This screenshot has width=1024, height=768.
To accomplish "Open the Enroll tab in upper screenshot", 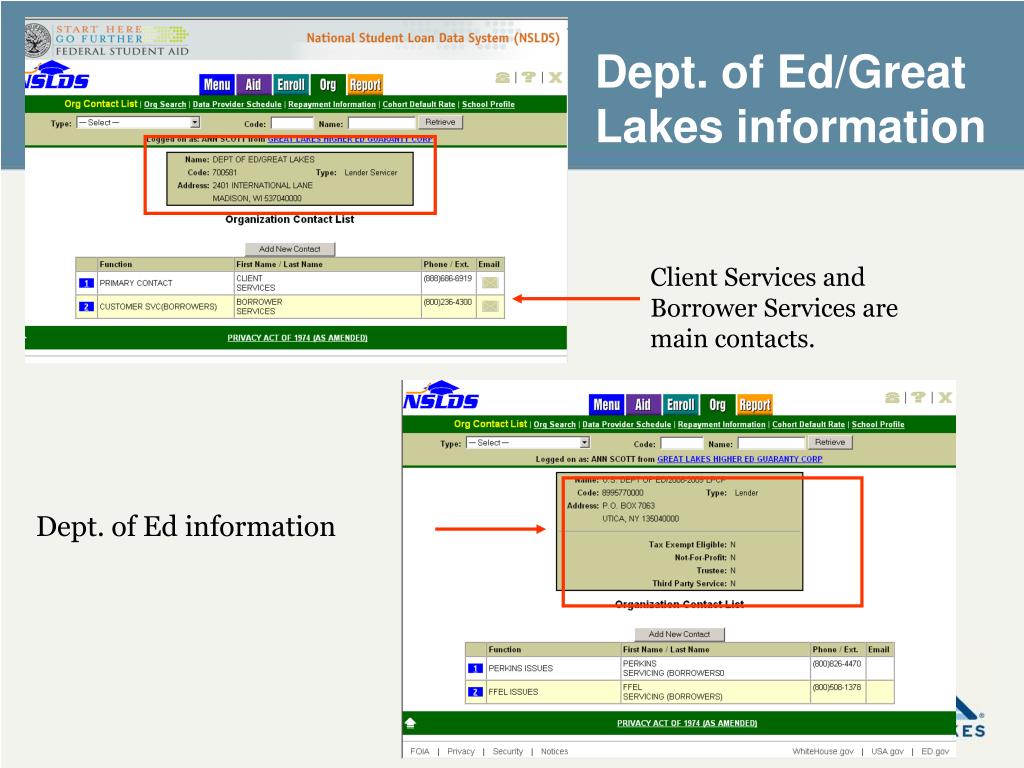I will tap(291, 84).
